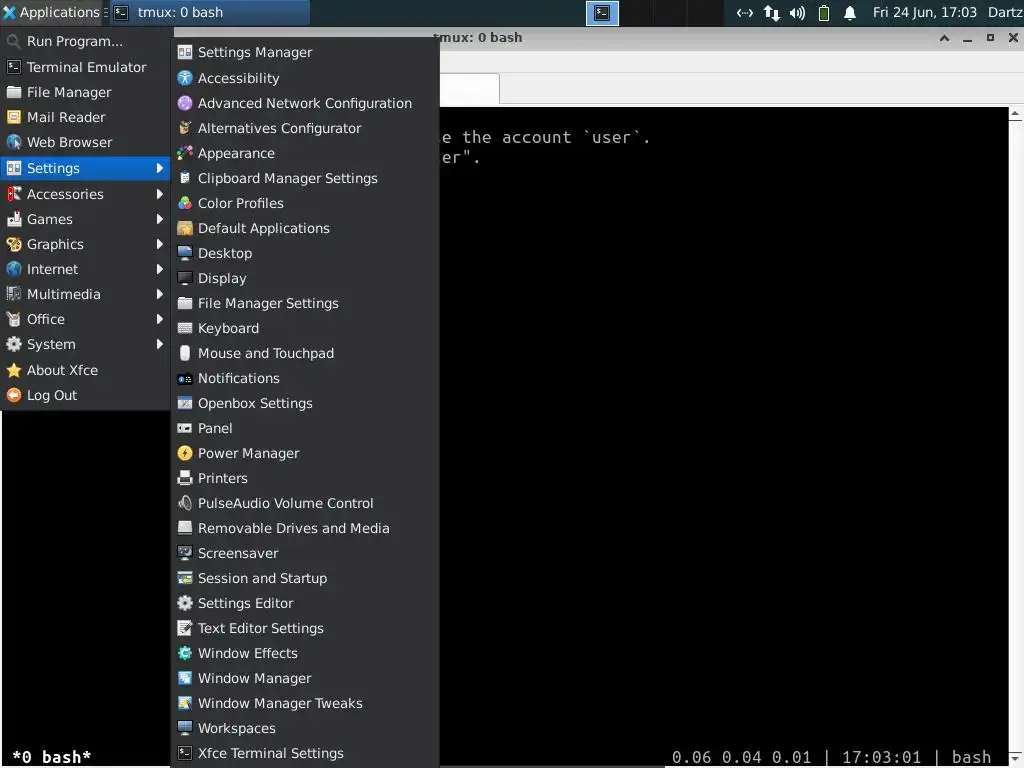Click the battery icon in the panel
Image resolution: width=1024 pixels, height=768 pixels.
point(824,13)
